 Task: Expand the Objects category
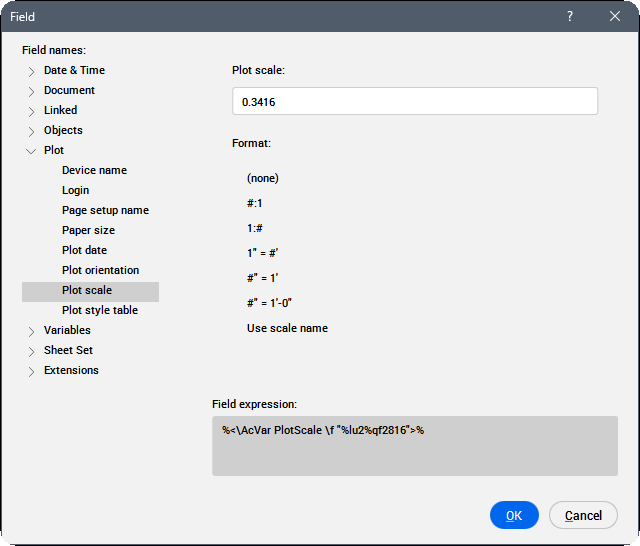pos(32,131)
